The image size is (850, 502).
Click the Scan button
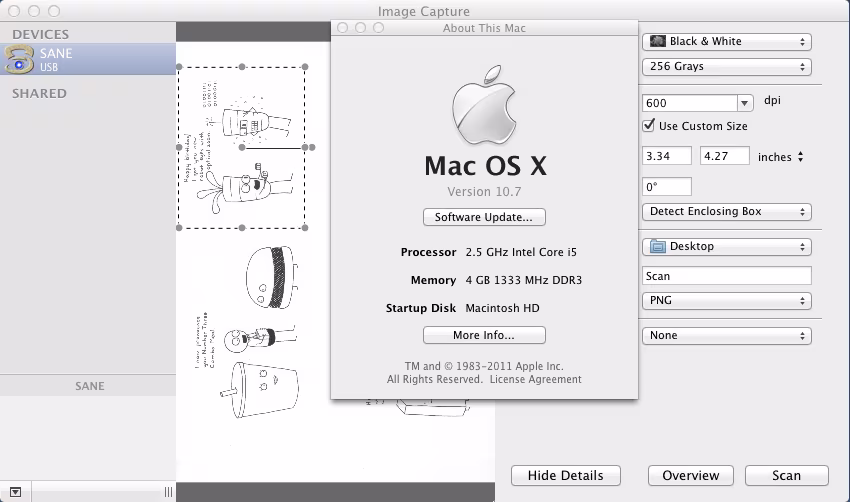787,475
